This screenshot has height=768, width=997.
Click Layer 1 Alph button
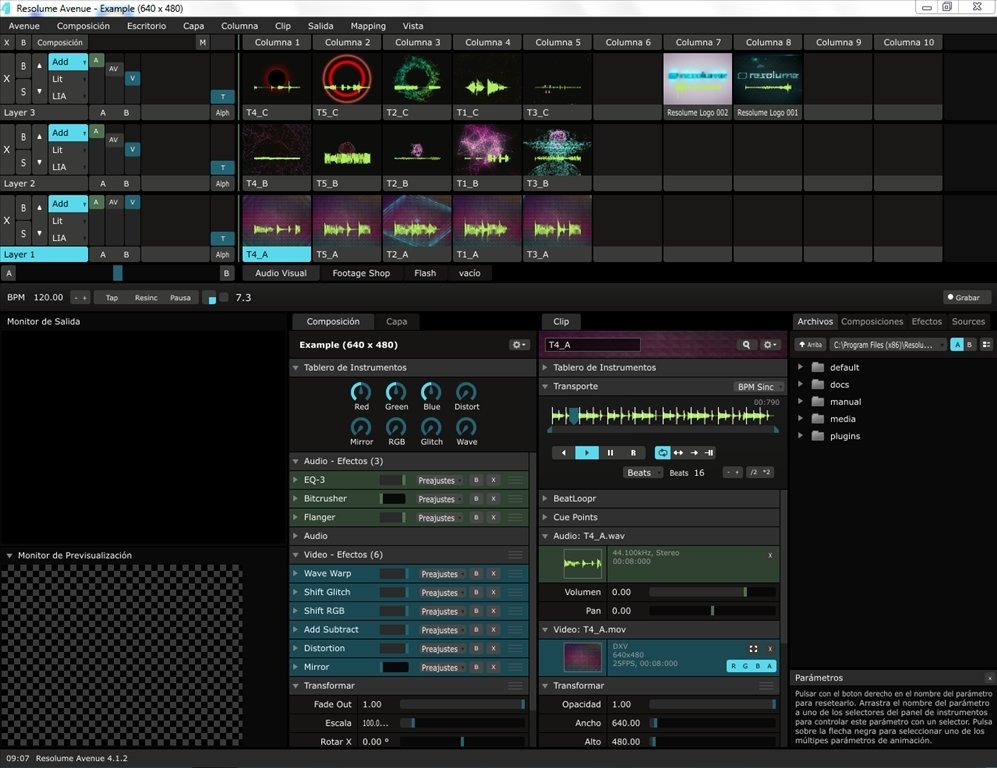tap(223, 254)
